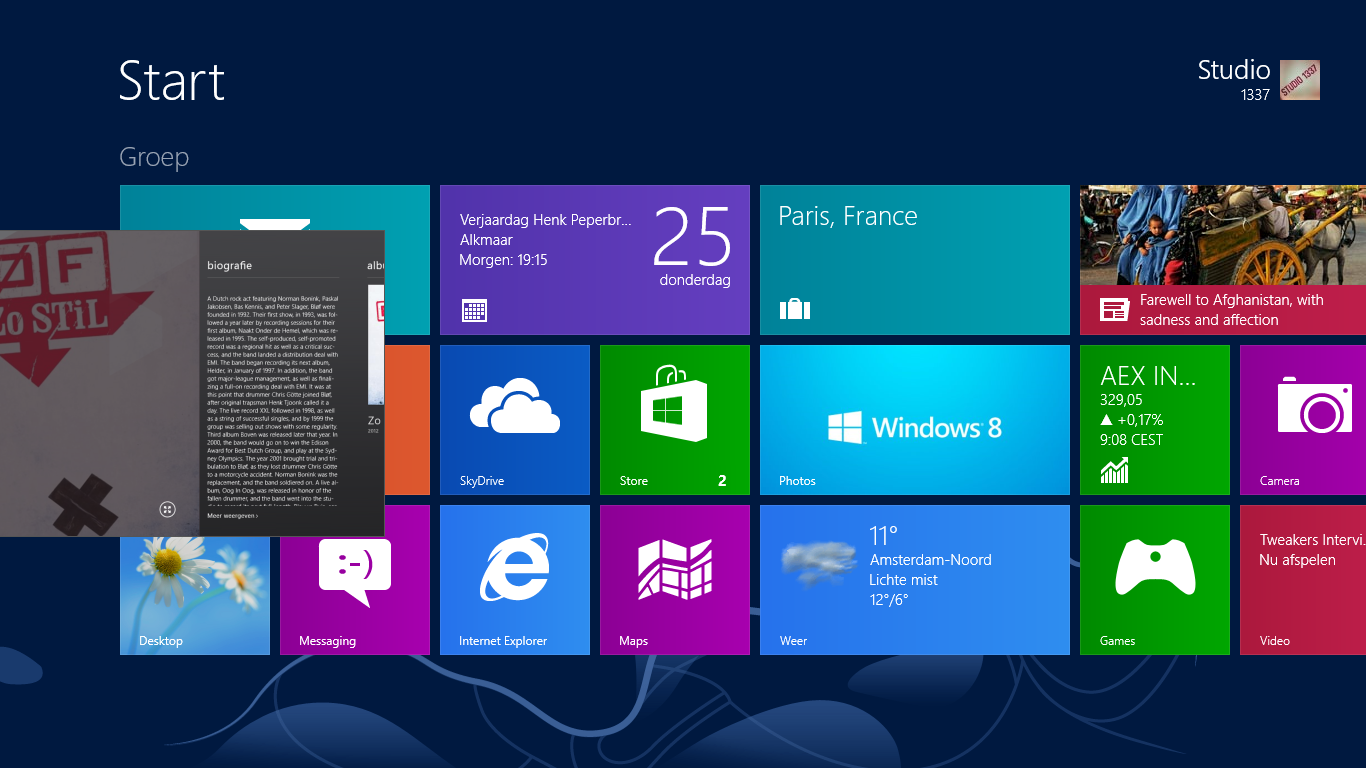This screenshot has height=768, width=1366.
Task: Click 'Paris, France' on the Travel tile
Action: 848,216
